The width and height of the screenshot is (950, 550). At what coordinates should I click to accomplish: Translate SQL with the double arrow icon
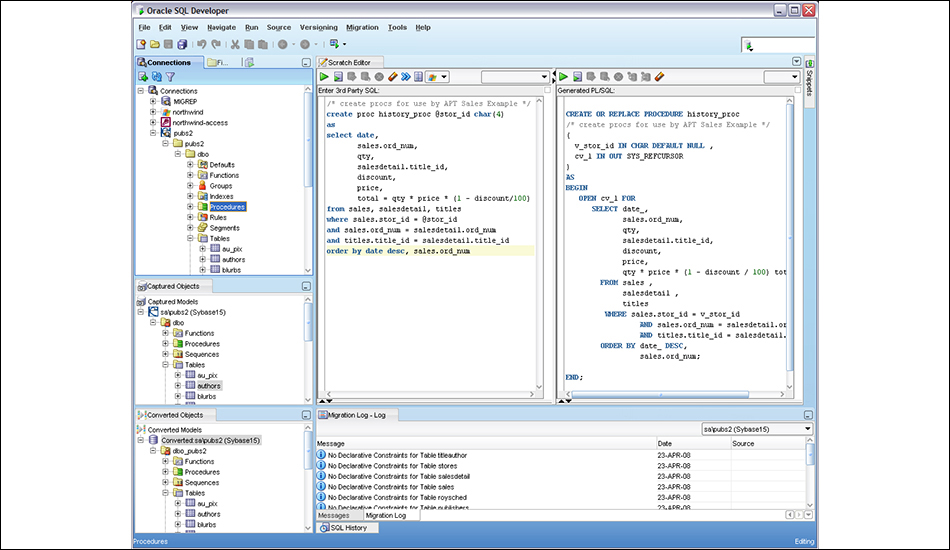tap(406, 77)
